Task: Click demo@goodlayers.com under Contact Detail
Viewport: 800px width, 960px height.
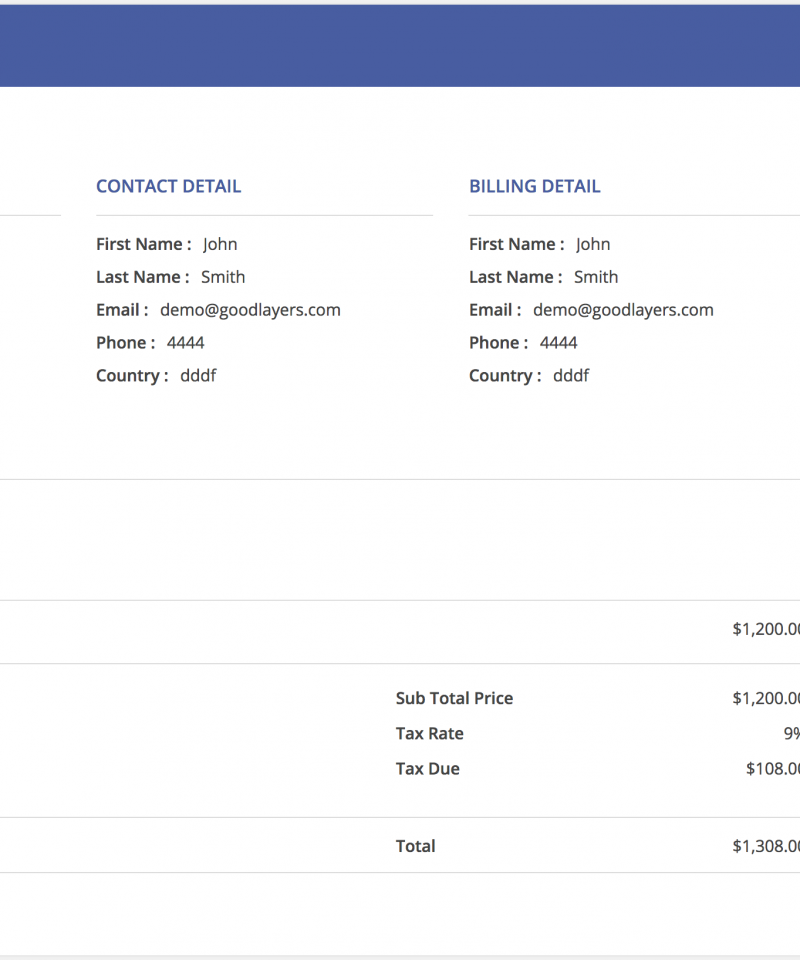Action: 250,310
